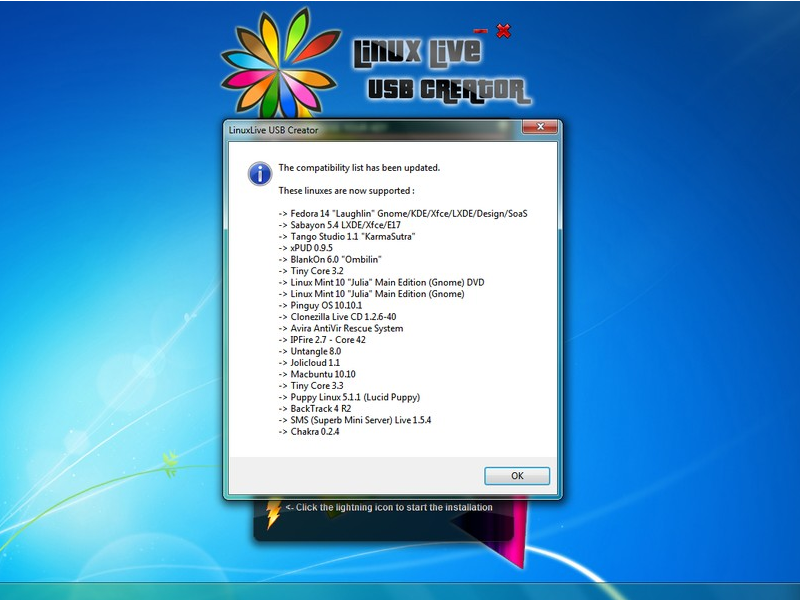The width and height of the screenshot is (800, 600).
Task: Click the Linux Mint 10 "Julia" DVD entry
Action: (381, 283)
